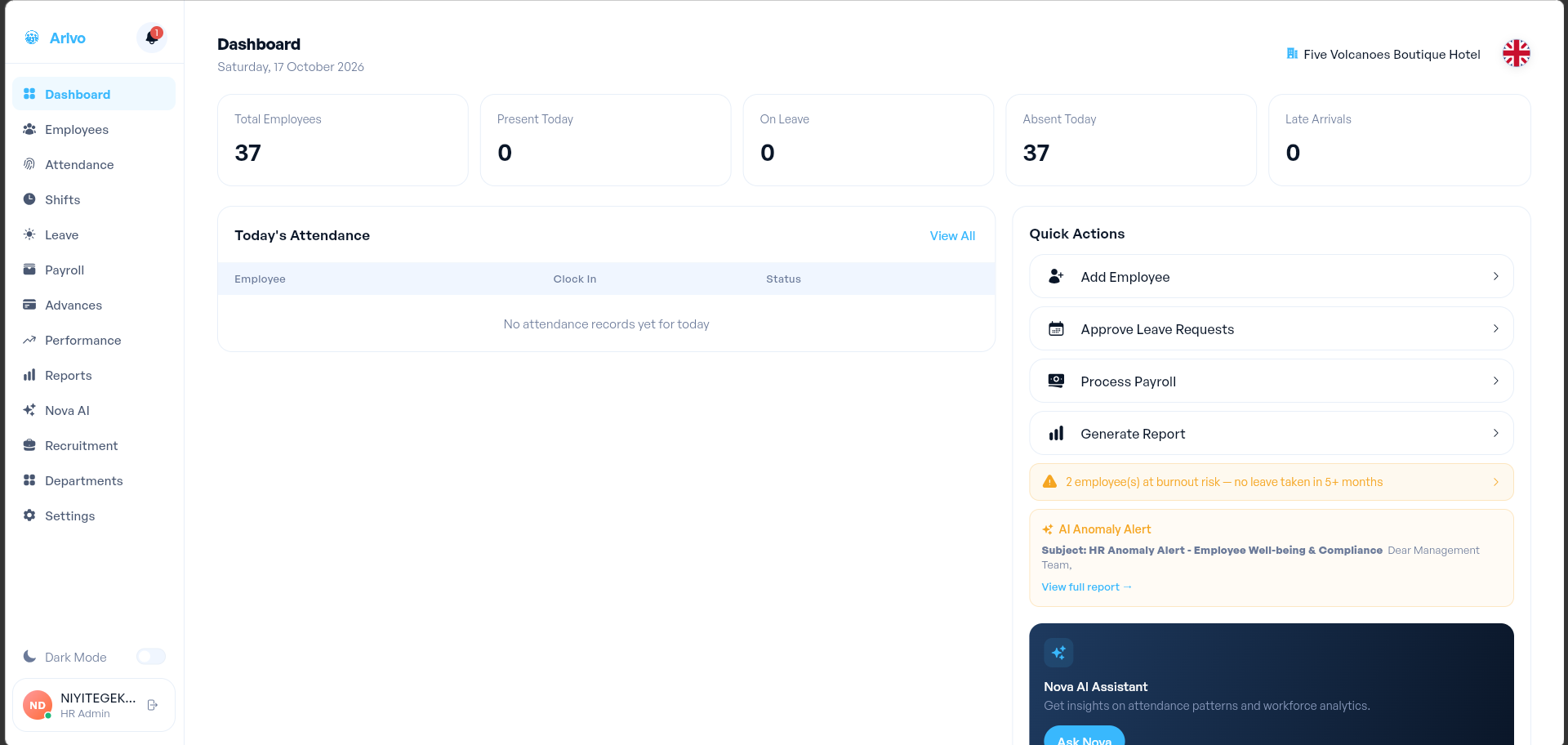Expand Add Employee chevron arrow
This screenshot has width=1568, height=745.
(1496, 276)
